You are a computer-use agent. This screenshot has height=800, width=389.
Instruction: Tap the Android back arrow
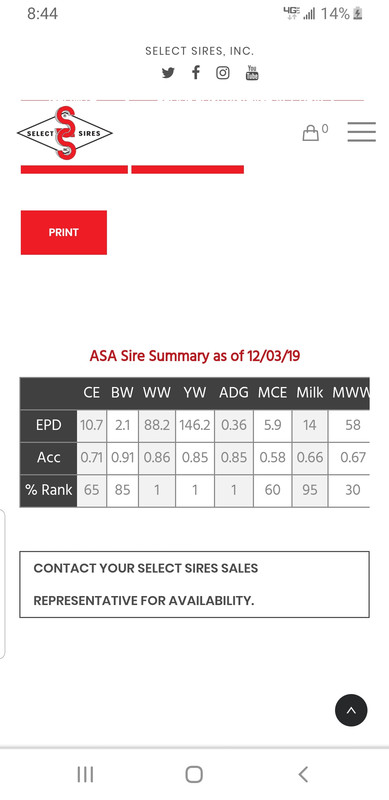[303, 774]
